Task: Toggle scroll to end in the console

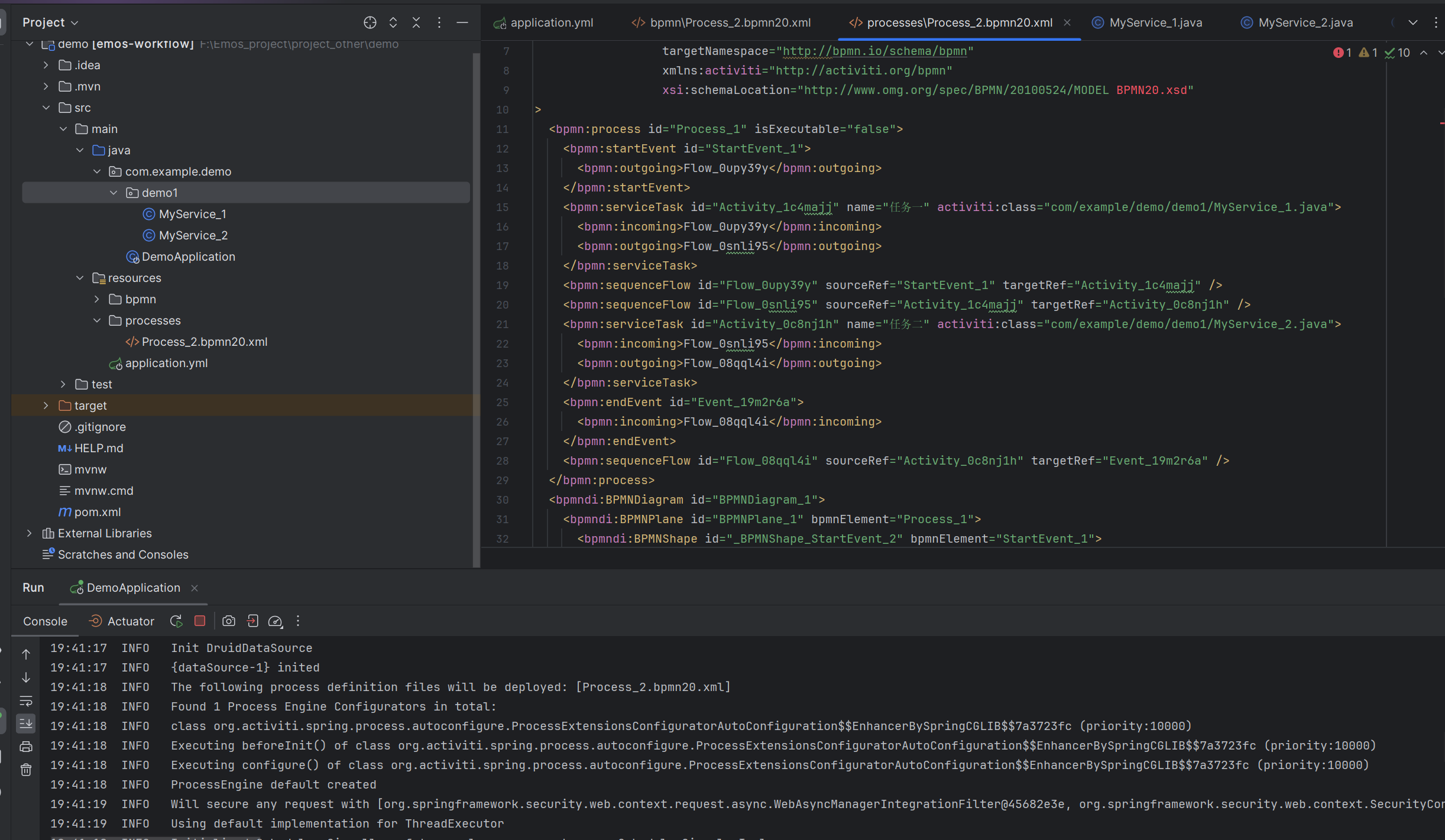Action: 26,723
